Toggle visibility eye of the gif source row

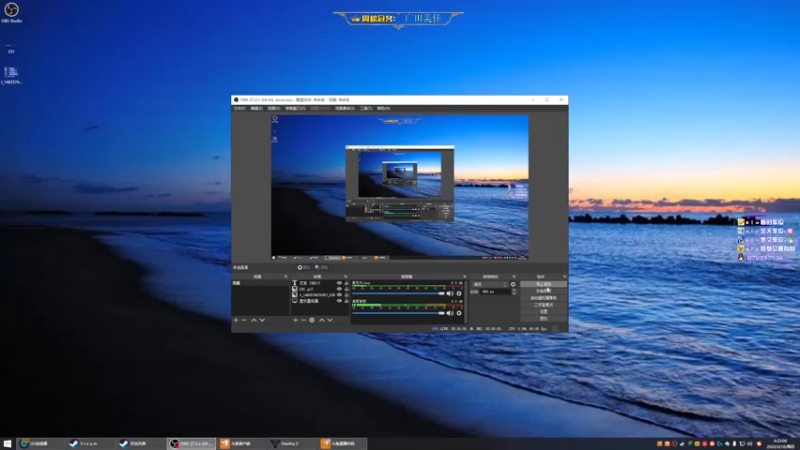point(339,289)
